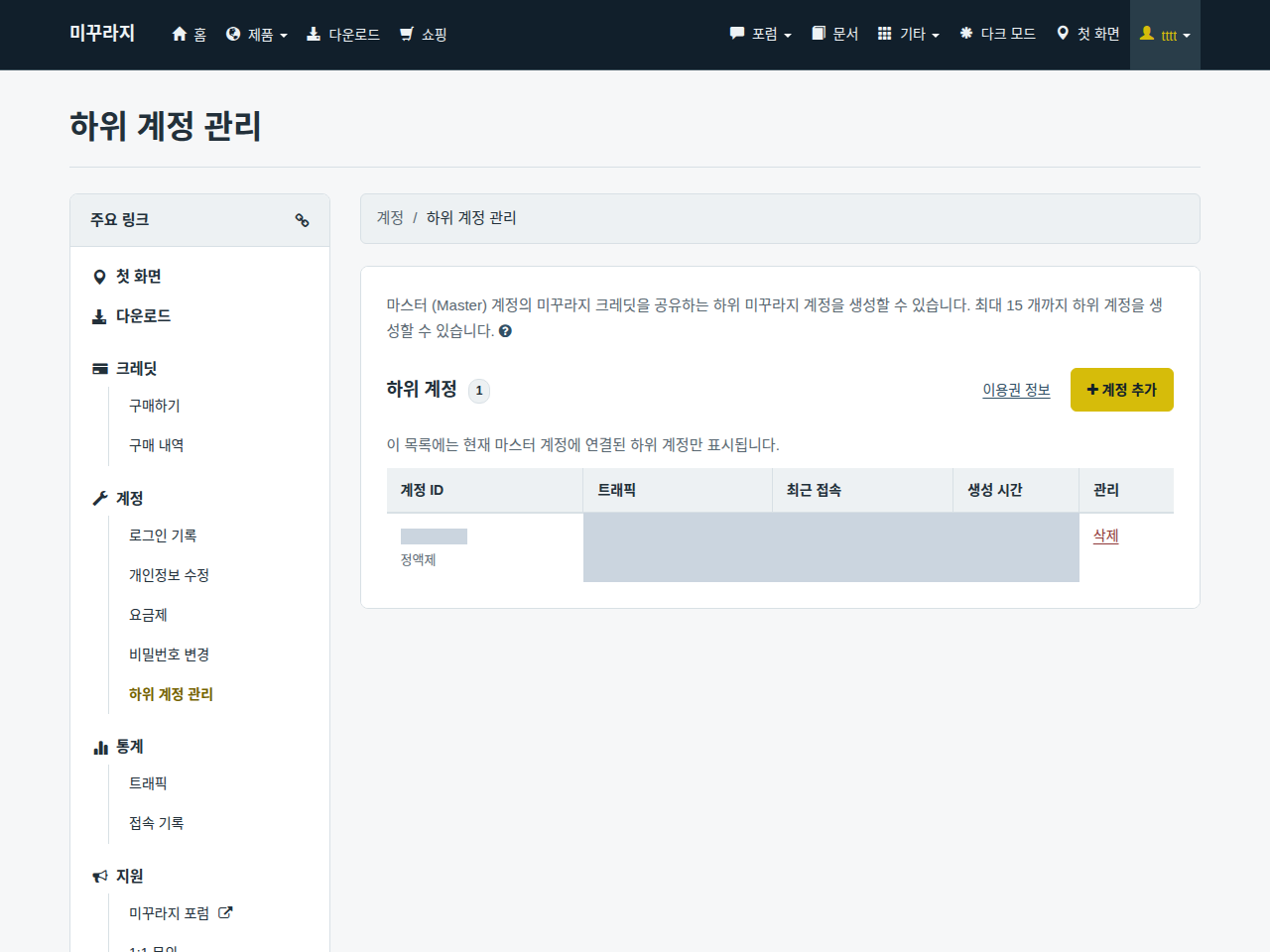Click the help question-mark icon after description
Screen dimensions: 1270x952
(x=505, y=331)
